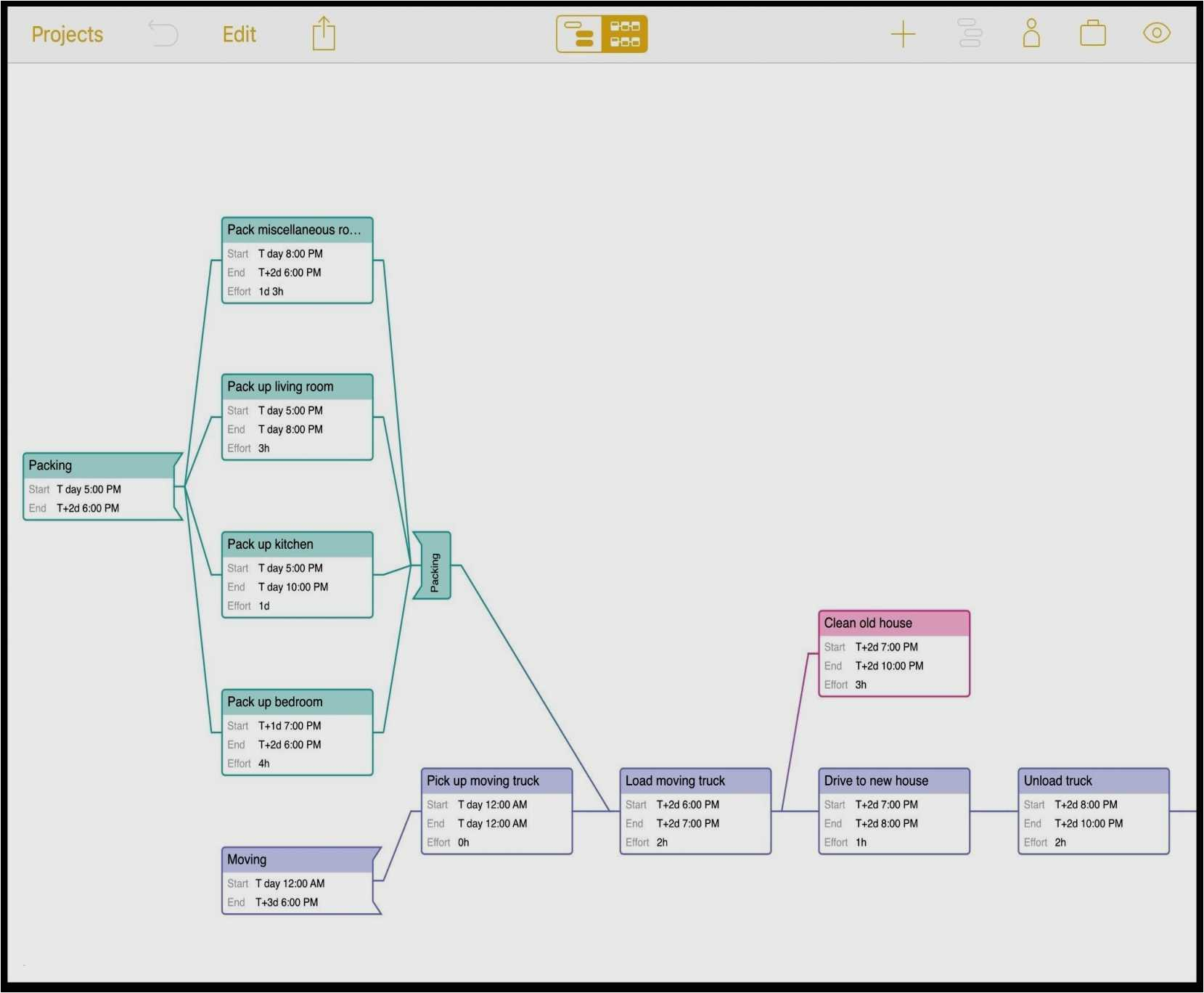Viewport: 1204px width, 993px height.
Task: Select the Pick up moving truck task
Action: [496, 812]
